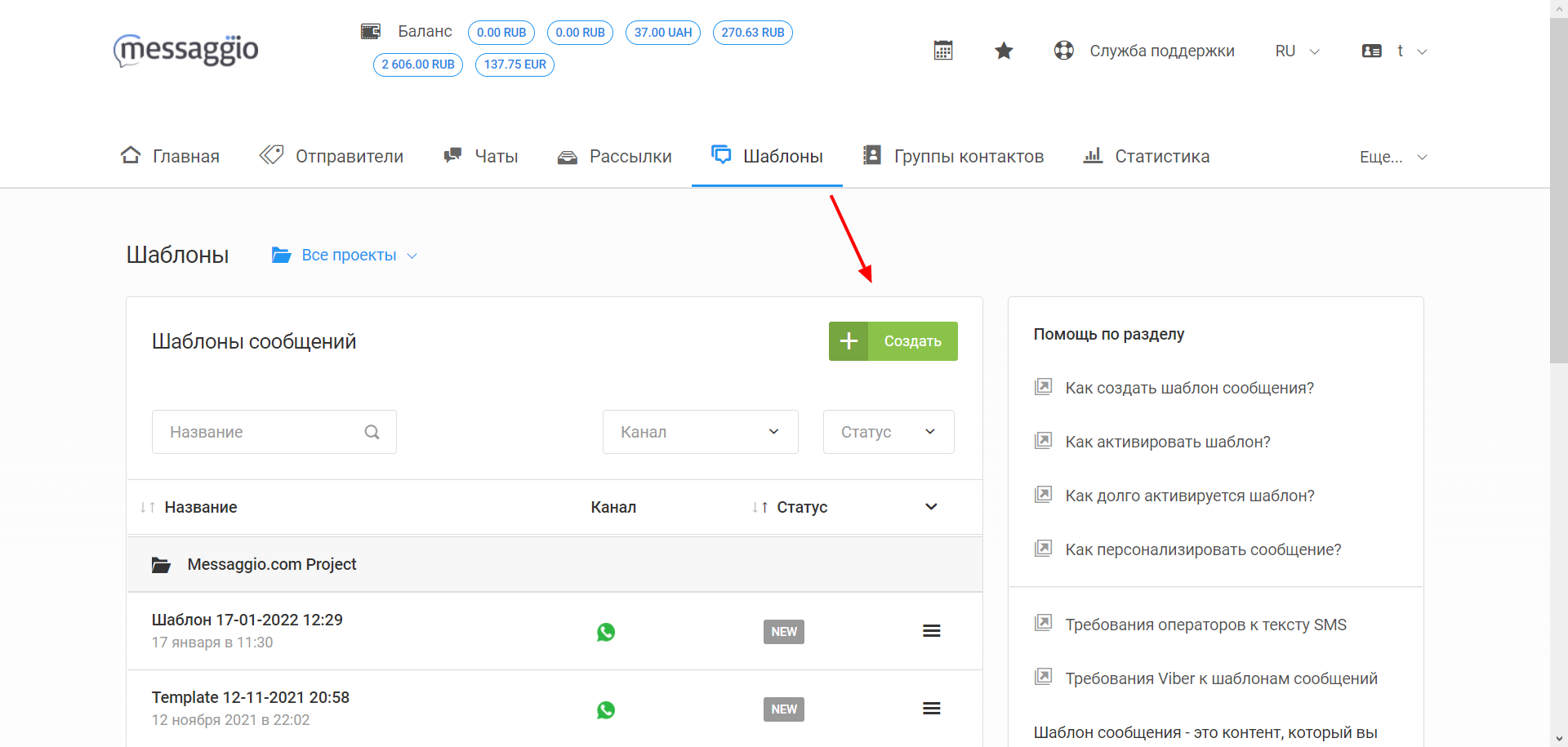Open the Канал filter dropdown
Viewport: 1568px width, 747px height.
701,432
